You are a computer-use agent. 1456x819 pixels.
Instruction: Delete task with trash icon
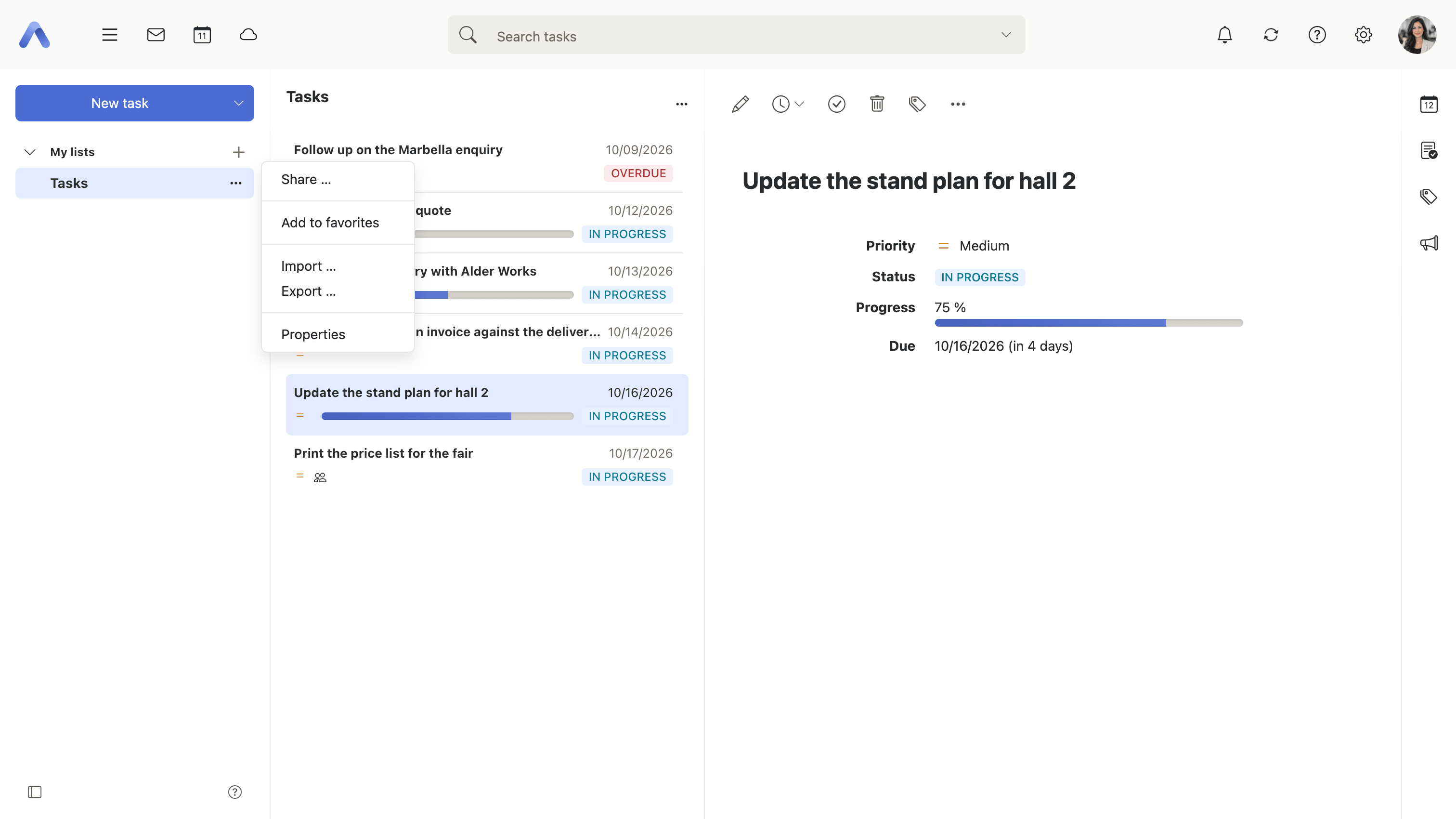tap(877, 104)
